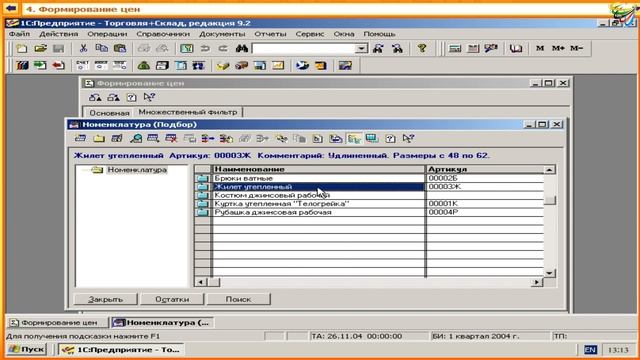This screenshot has height=360, width=640.
Task: Click the M+ memory button
Action: tap(558, 48)
